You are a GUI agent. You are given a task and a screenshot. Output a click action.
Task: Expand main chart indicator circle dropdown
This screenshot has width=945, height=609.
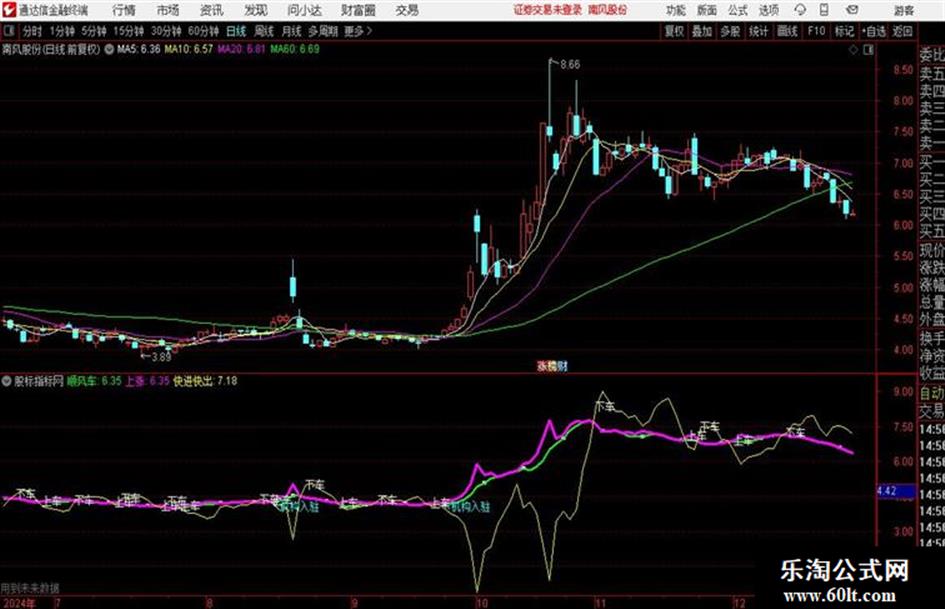click(109, 49)
